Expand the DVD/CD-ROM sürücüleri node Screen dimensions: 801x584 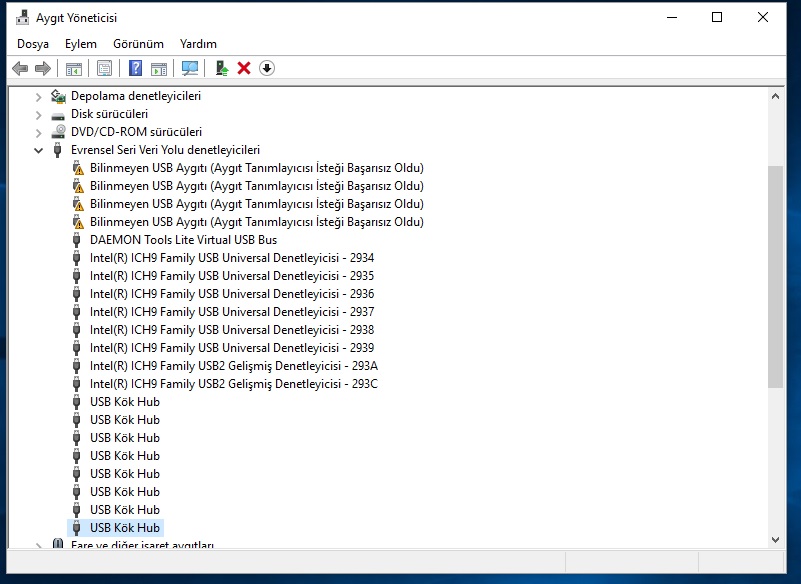click(39, 132)
